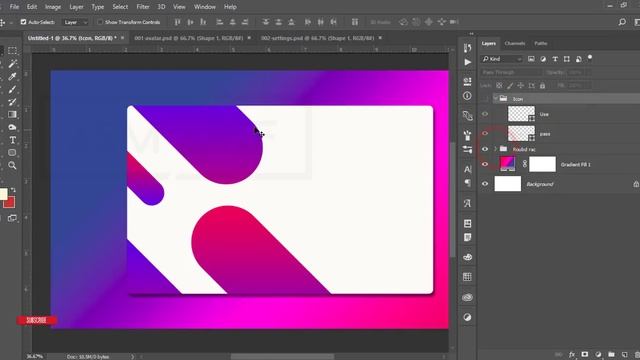Create a new fill or adjustment layer
Viewport: 640px width, 360px height.
[598, 354]
